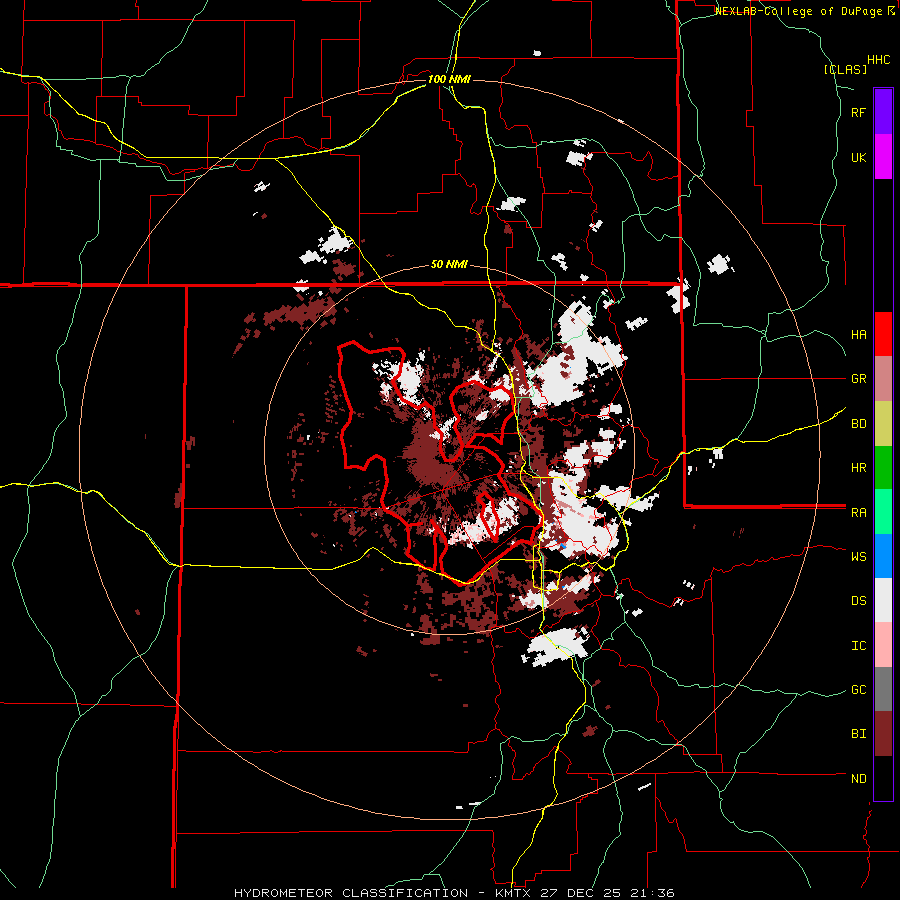Click the DS dry snow white swatch

[883, 600]
